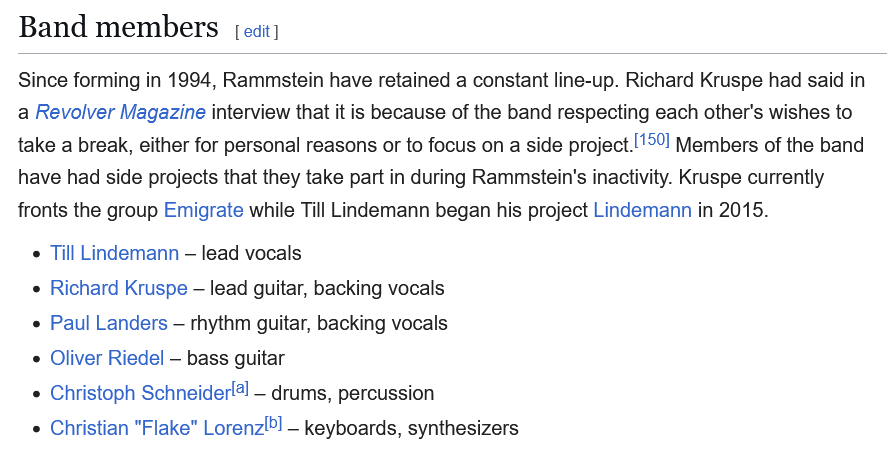Click "lead guitar, backing vocals" text
Screen dimensions: 887x457
point(327,288)
